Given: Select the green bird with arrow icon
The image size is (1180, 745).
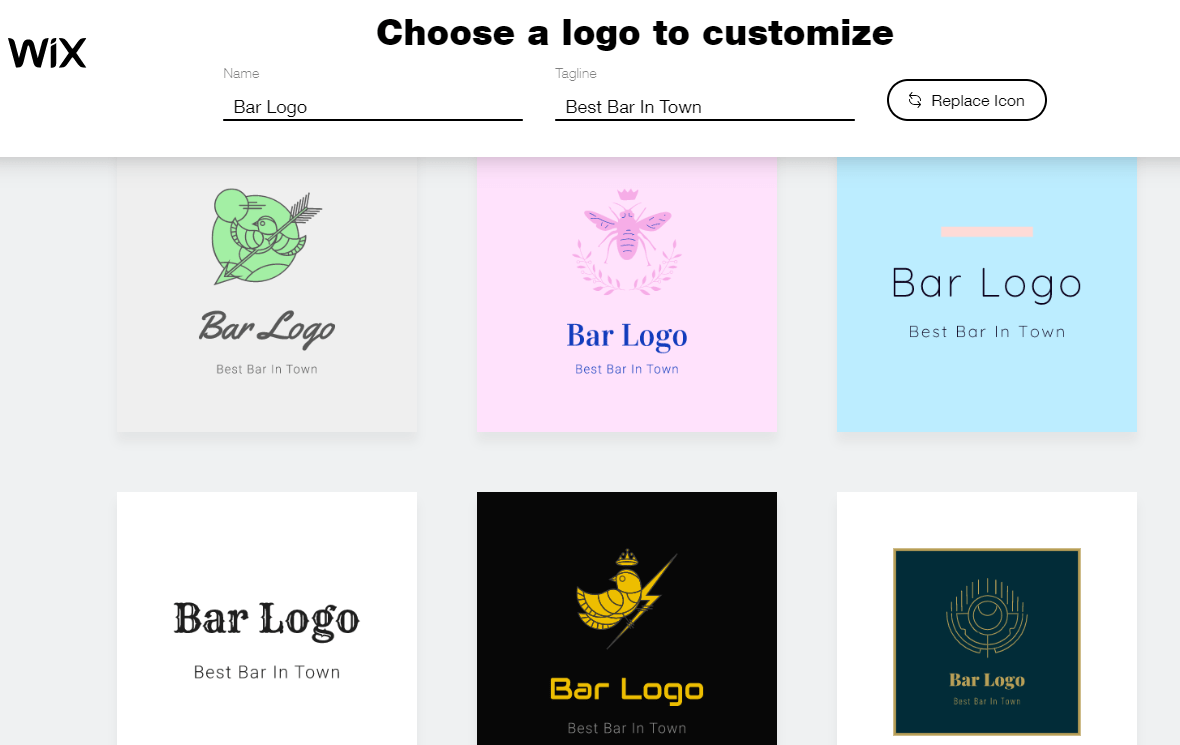Looking at the screenshot, I should point(266,236).
